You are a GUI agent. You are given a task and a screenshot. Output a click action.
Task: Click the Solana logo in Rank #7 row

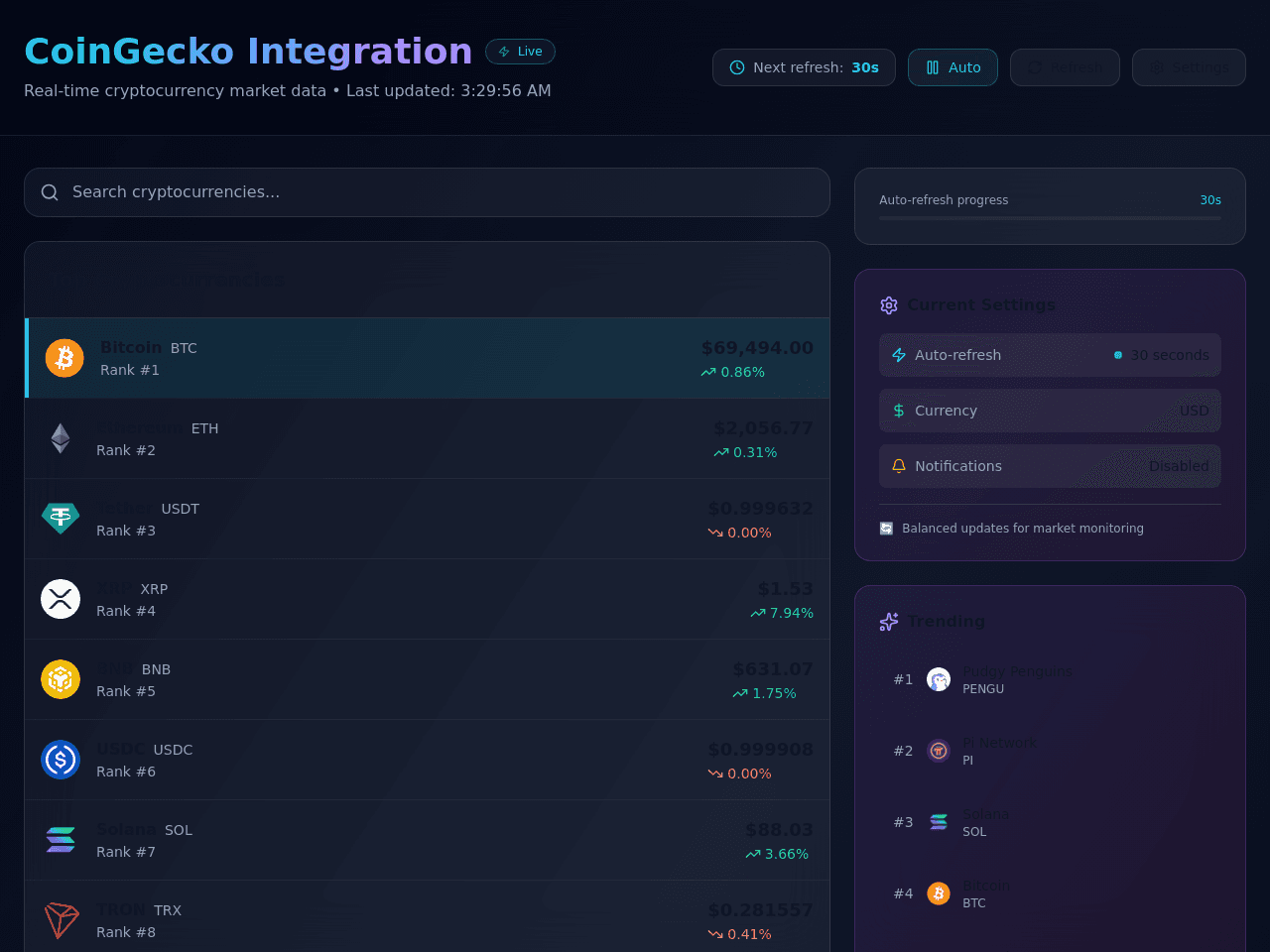(61, 840)
